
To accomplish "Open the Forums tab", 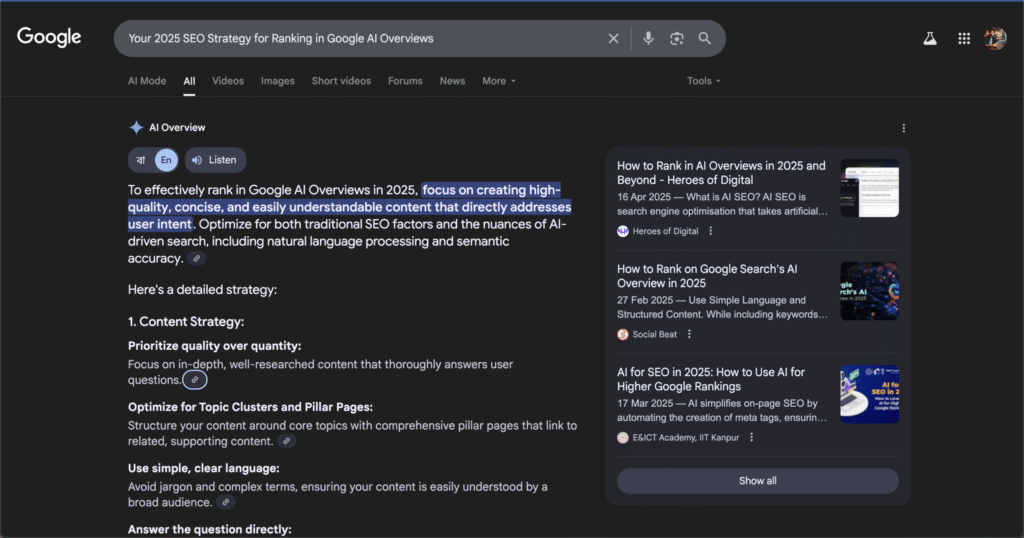I will click(x=405, y=81).
